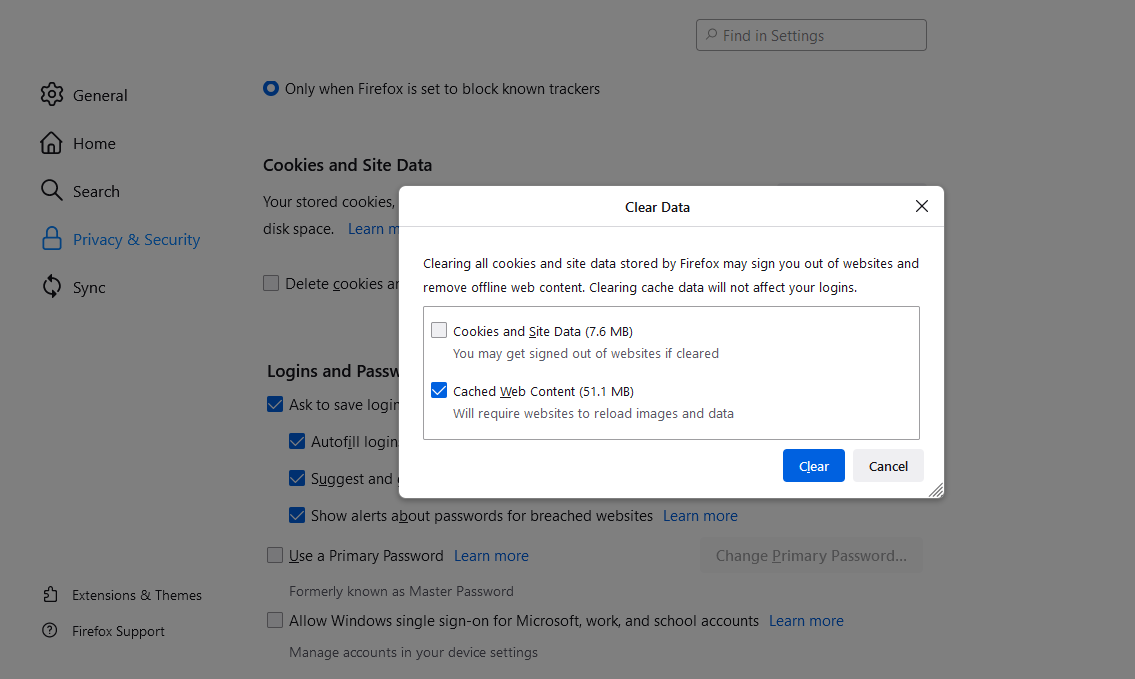
Task: Click the Sync arrows icon in the sidebar
Action: coord(52,287)
